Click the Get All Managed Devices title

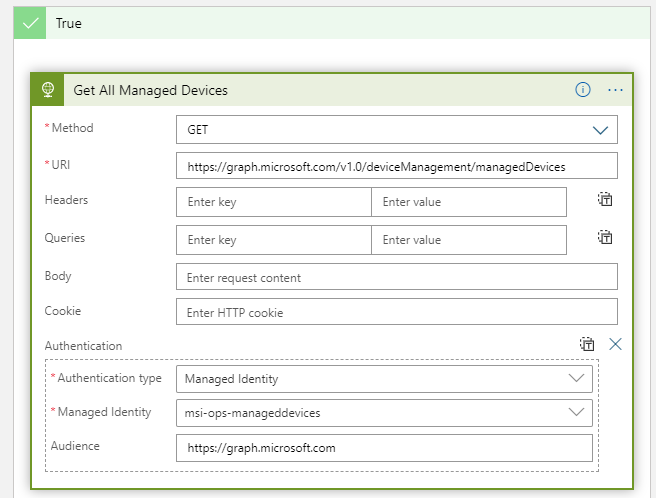pos(151,90)
